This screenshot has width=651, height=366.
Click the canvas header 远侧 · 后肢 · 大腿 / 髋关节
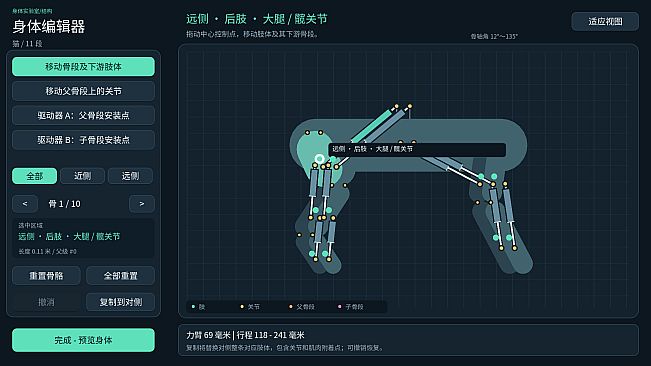click(x=257, y=19)
